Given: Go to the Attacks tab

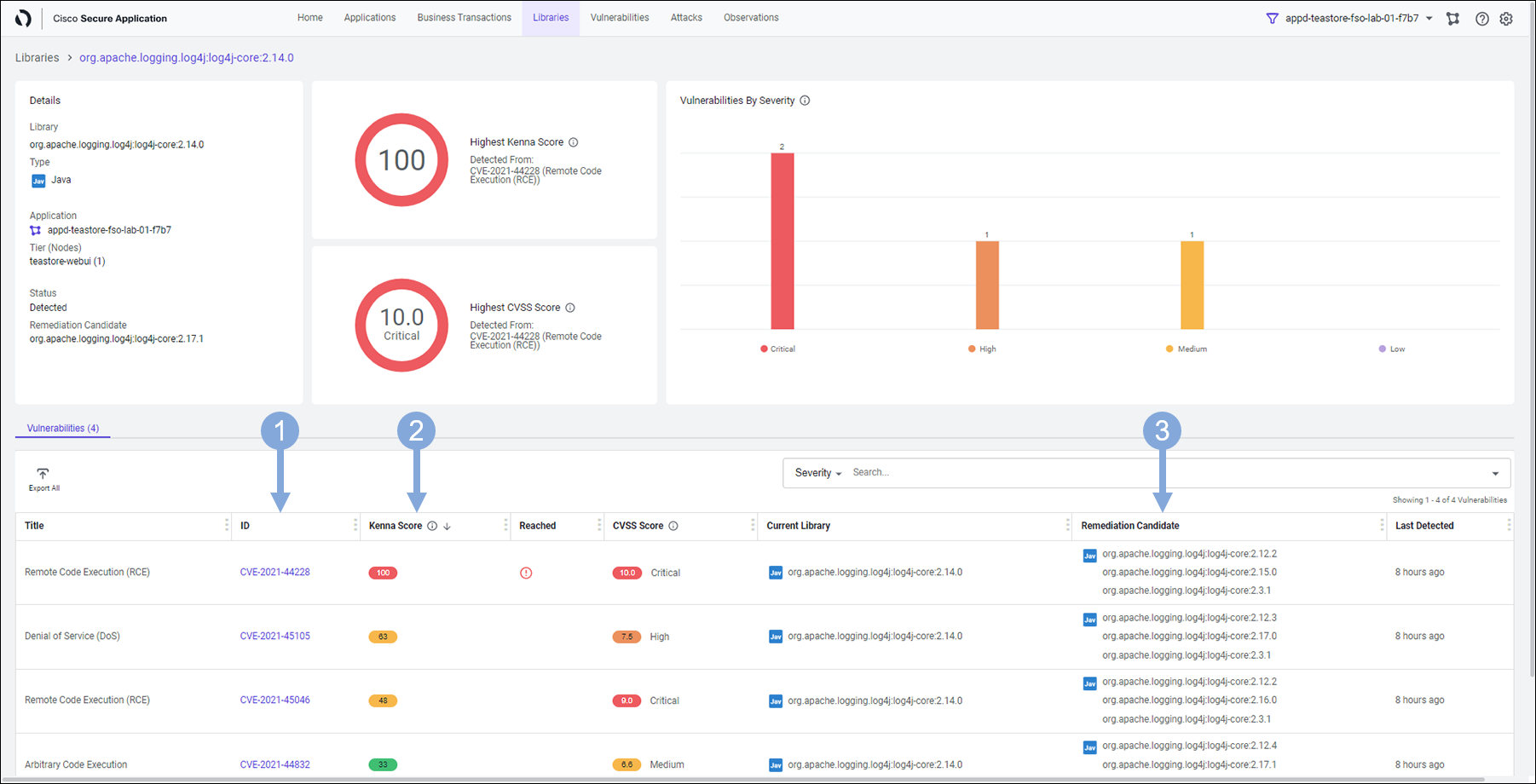Looking at the screenshot, I should [x=686, y=18].
